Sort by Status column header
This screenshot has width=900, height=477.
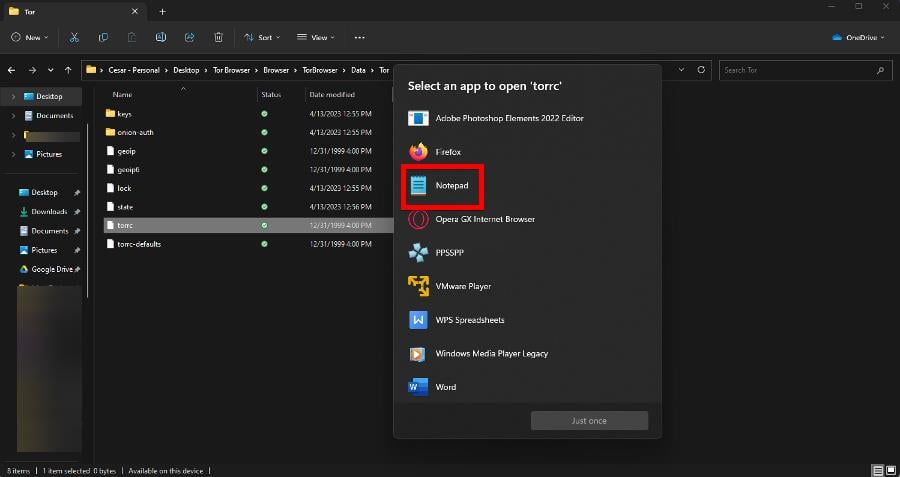(x=271, y=95)
